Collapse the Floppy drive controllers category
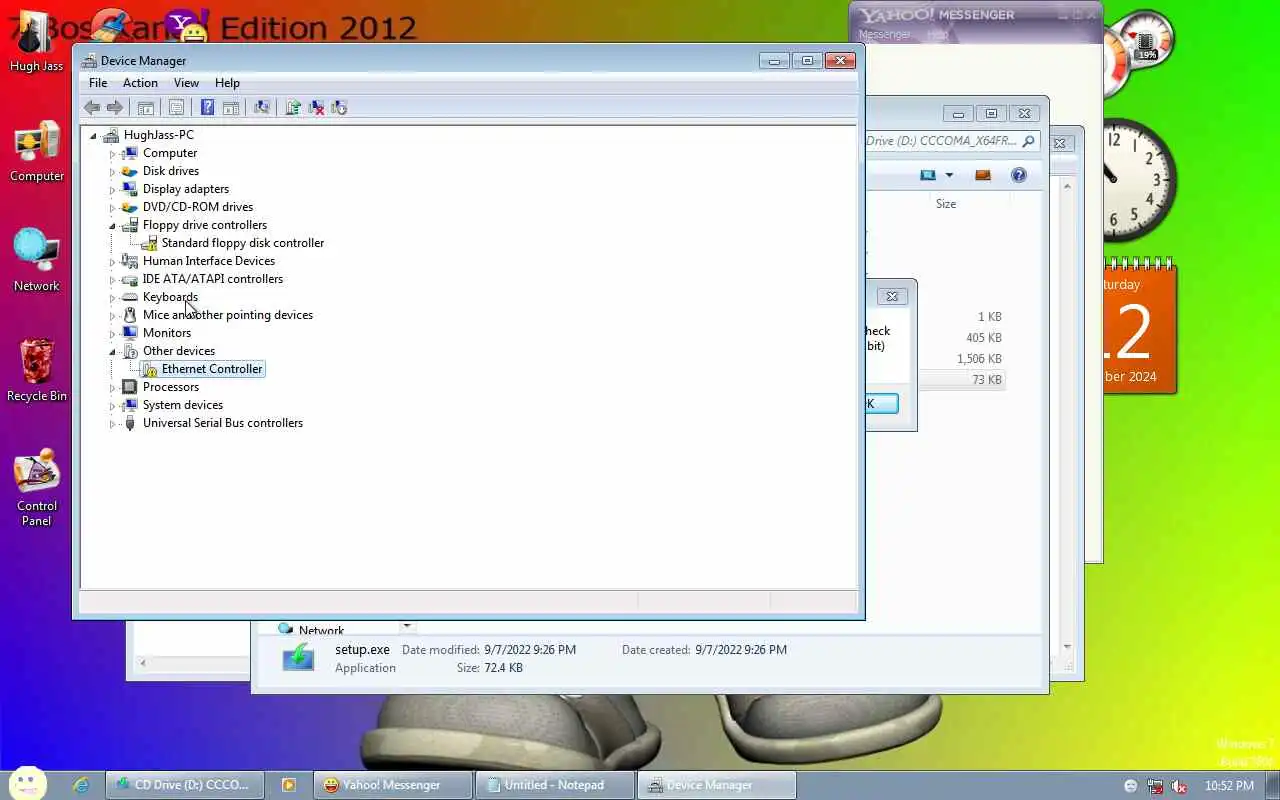This screenshot has height=800, width=1280. (x=112, y=226)
